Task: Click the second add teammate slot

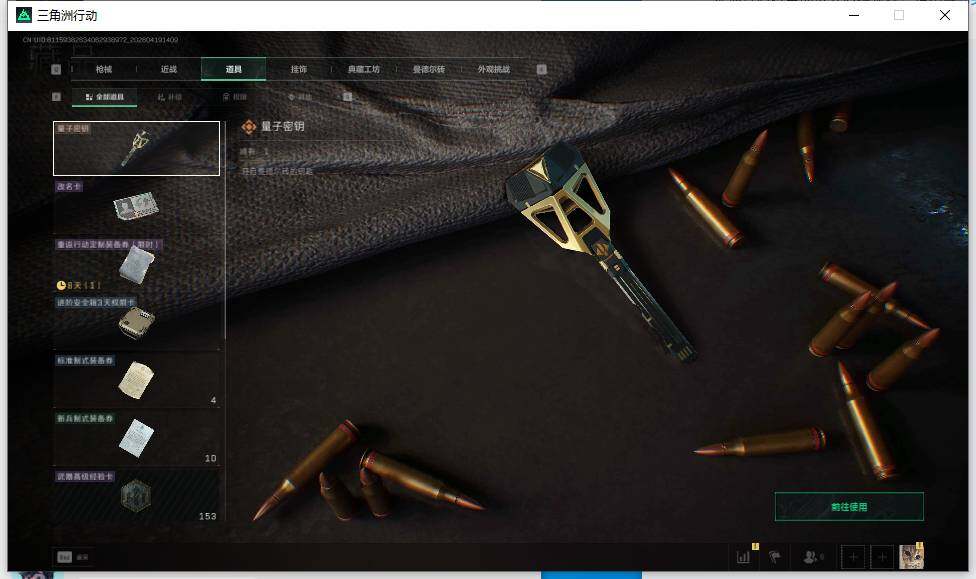Action: (x=882, y=557)
